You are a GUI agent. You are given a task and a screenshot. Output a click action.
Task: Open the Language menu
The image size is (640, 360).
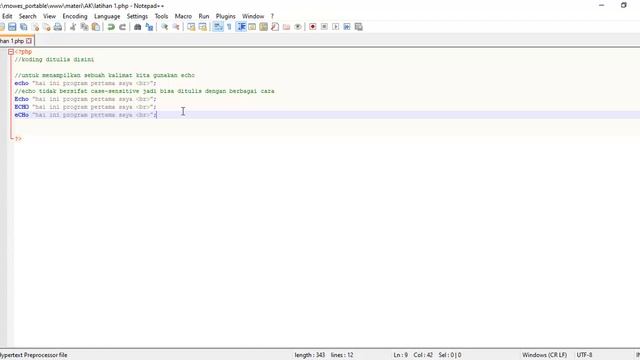click(x=107, y=16)
